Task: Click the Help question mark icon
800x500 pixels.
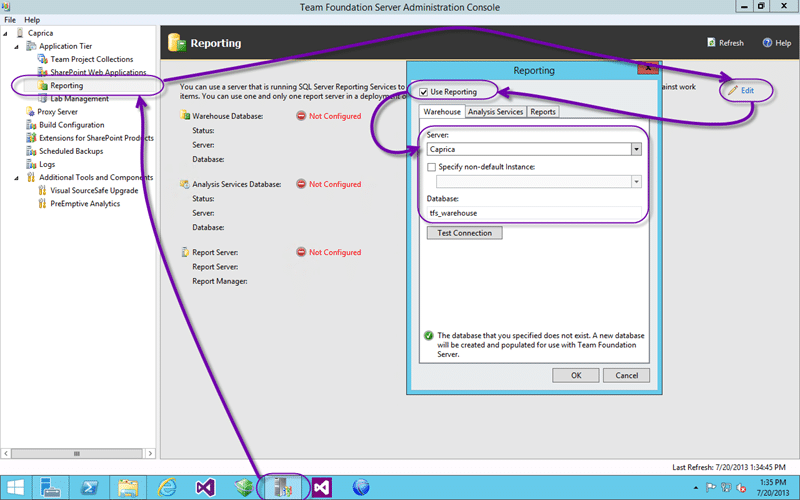Action: click(767, 43)
